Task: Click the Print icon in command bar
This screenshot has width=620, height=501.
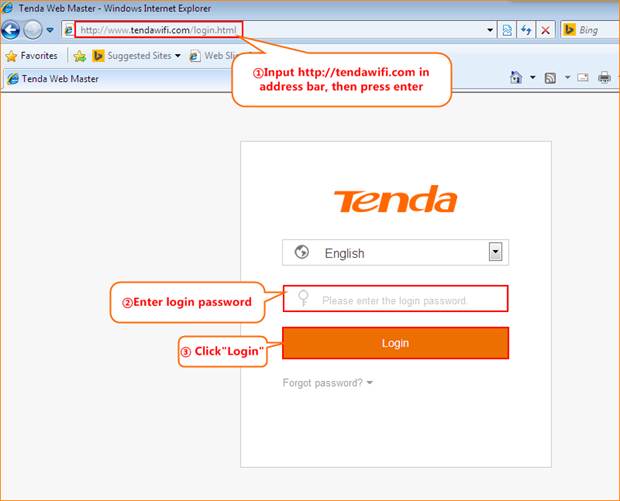Action: click(604, 78)
